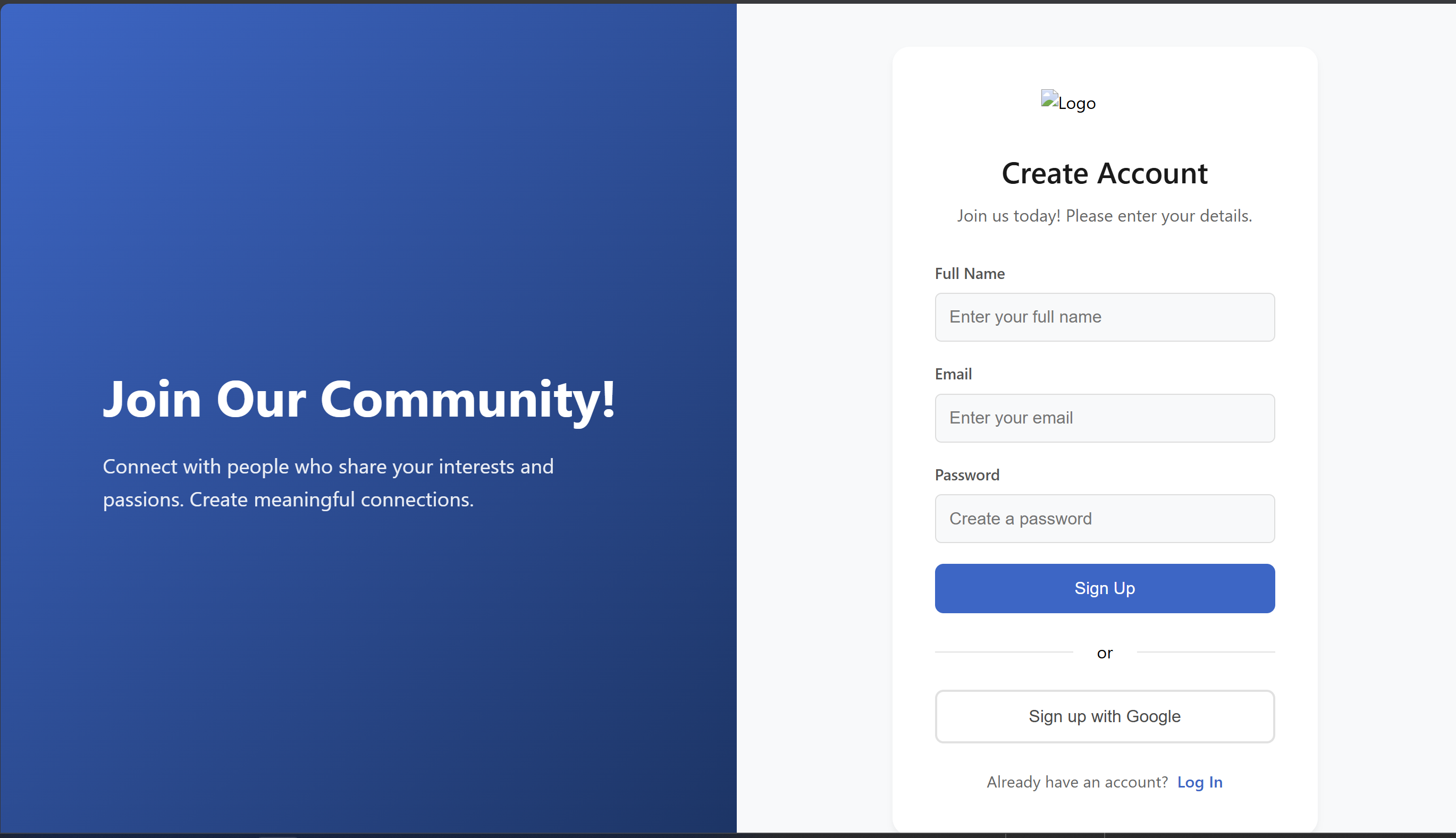Click 'Create meaningful connections' sentence
The height and width of the screenshot is (838, 1456).
pos(332,500)
